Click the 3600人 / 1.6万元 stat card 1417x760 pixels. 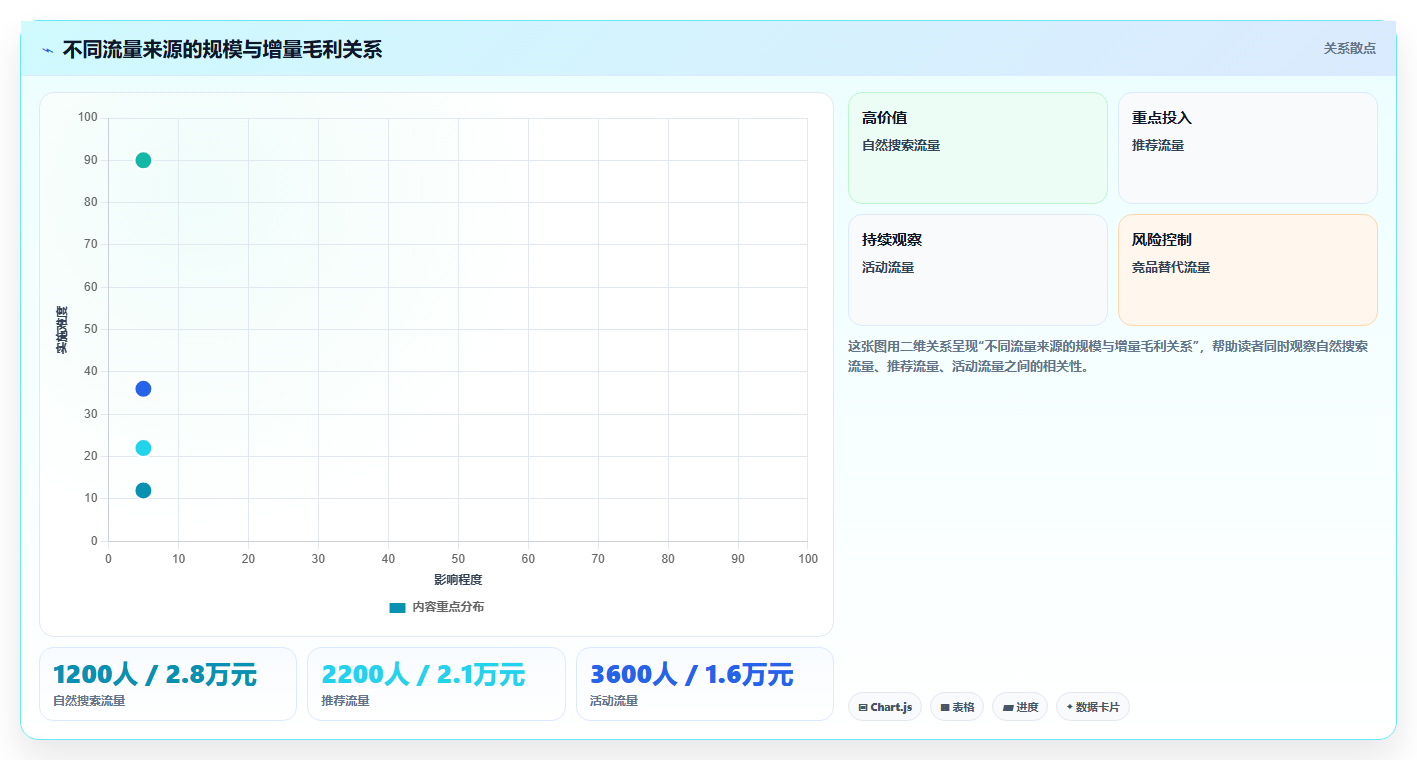tap(705, 684)
